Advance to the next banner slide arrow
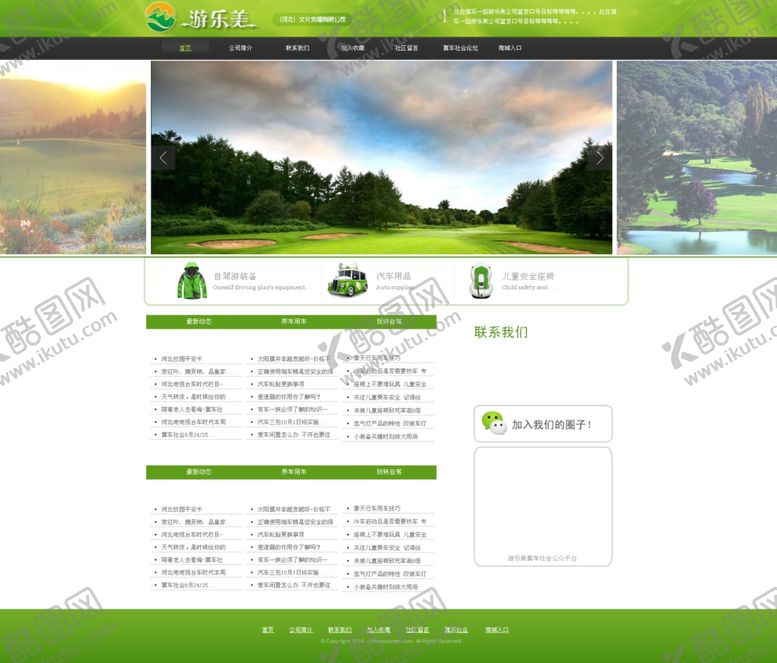This screenshot has width=777, height=663. pyautogui.click(x=600, y=158)
